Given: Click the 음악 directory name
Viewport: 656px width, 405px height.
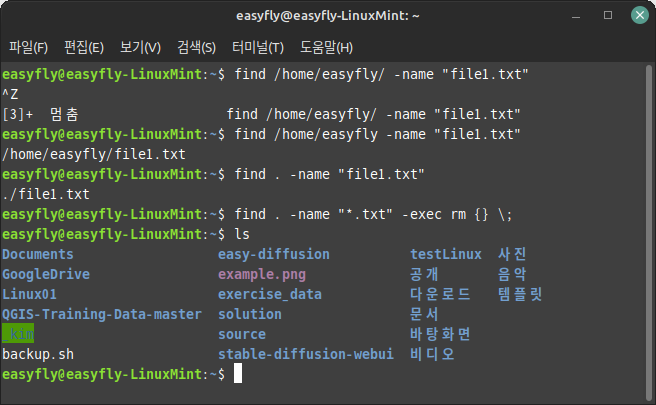Looking at the screenshot, I should coord(512,274).
